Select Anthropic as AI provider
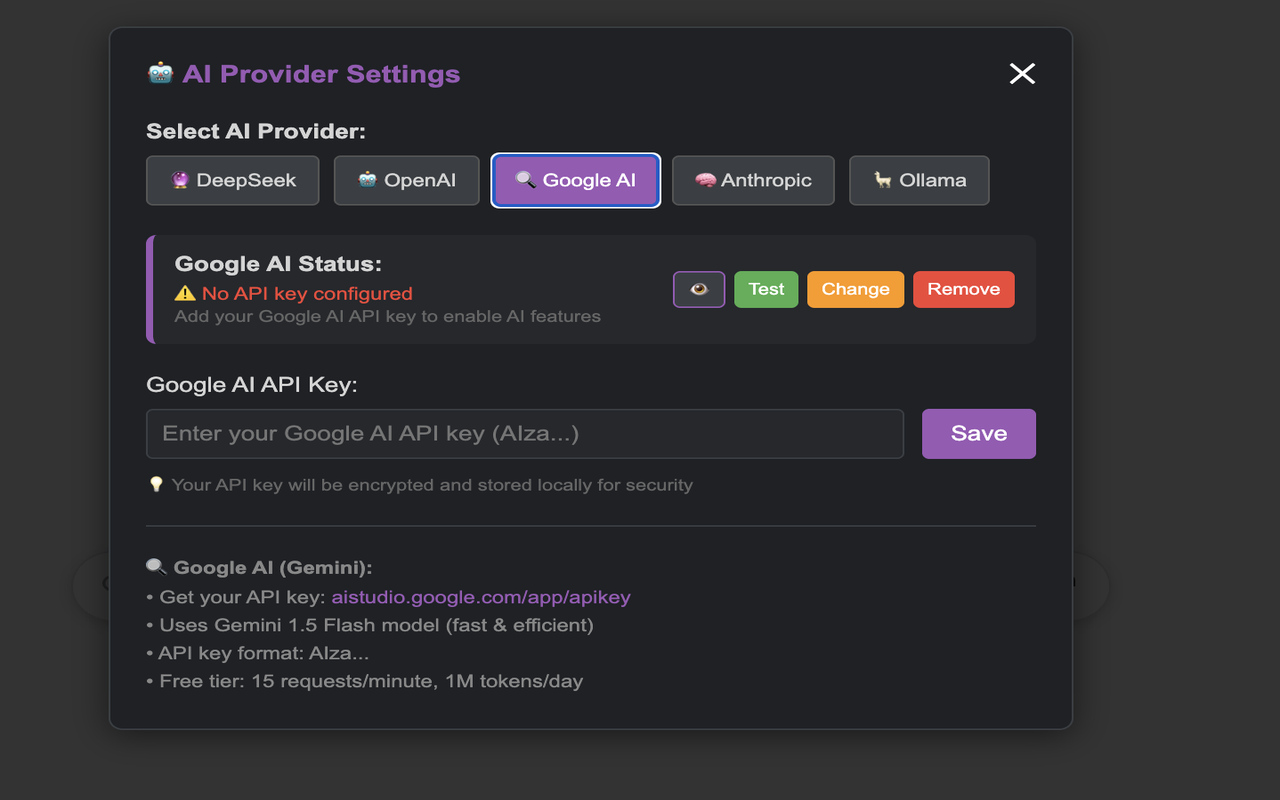Viewport: 1280px width, 800px height. 753,181
